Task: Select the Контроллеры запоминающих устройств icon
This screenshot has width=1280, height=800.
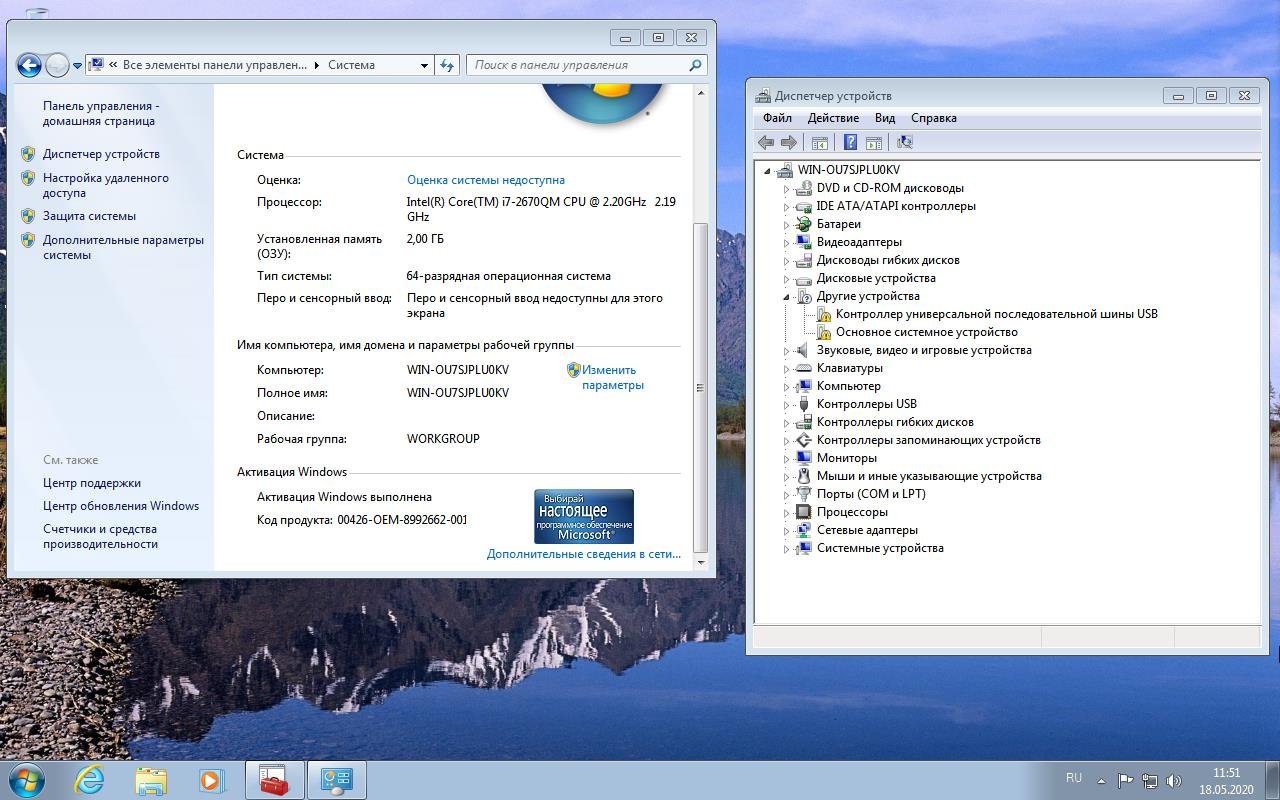Action: [804, 440]
